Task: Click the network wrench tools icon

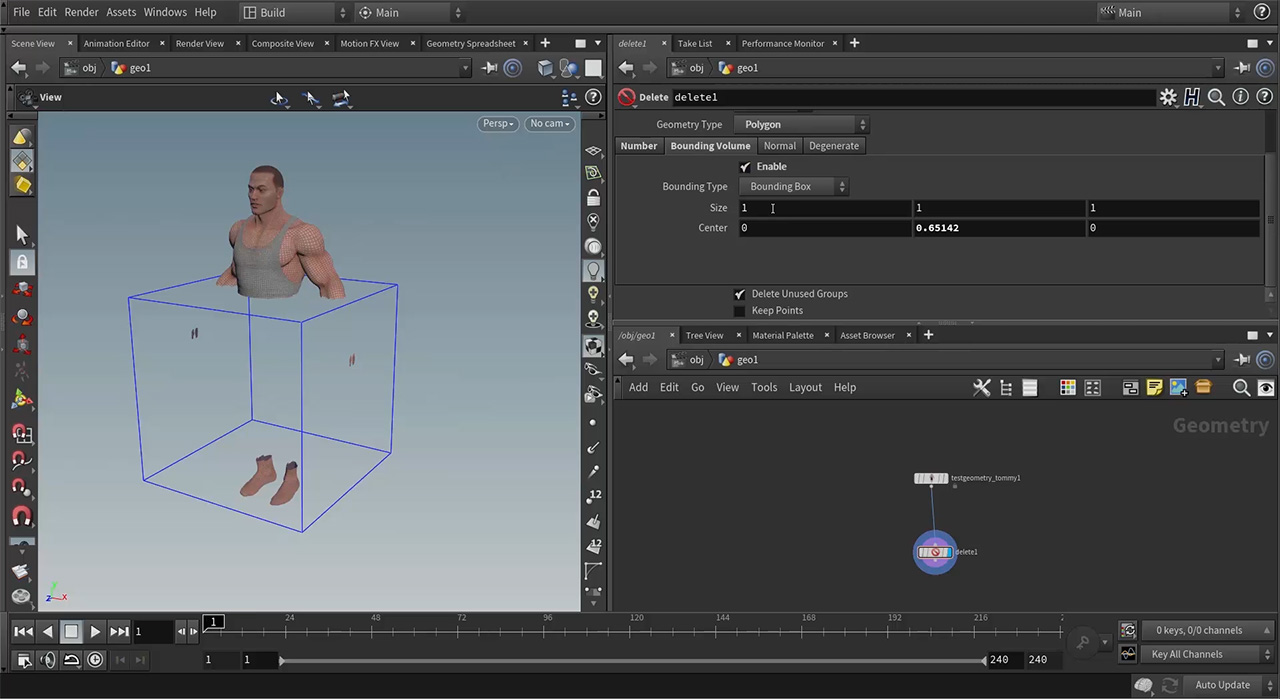Action: click(981, 388)
